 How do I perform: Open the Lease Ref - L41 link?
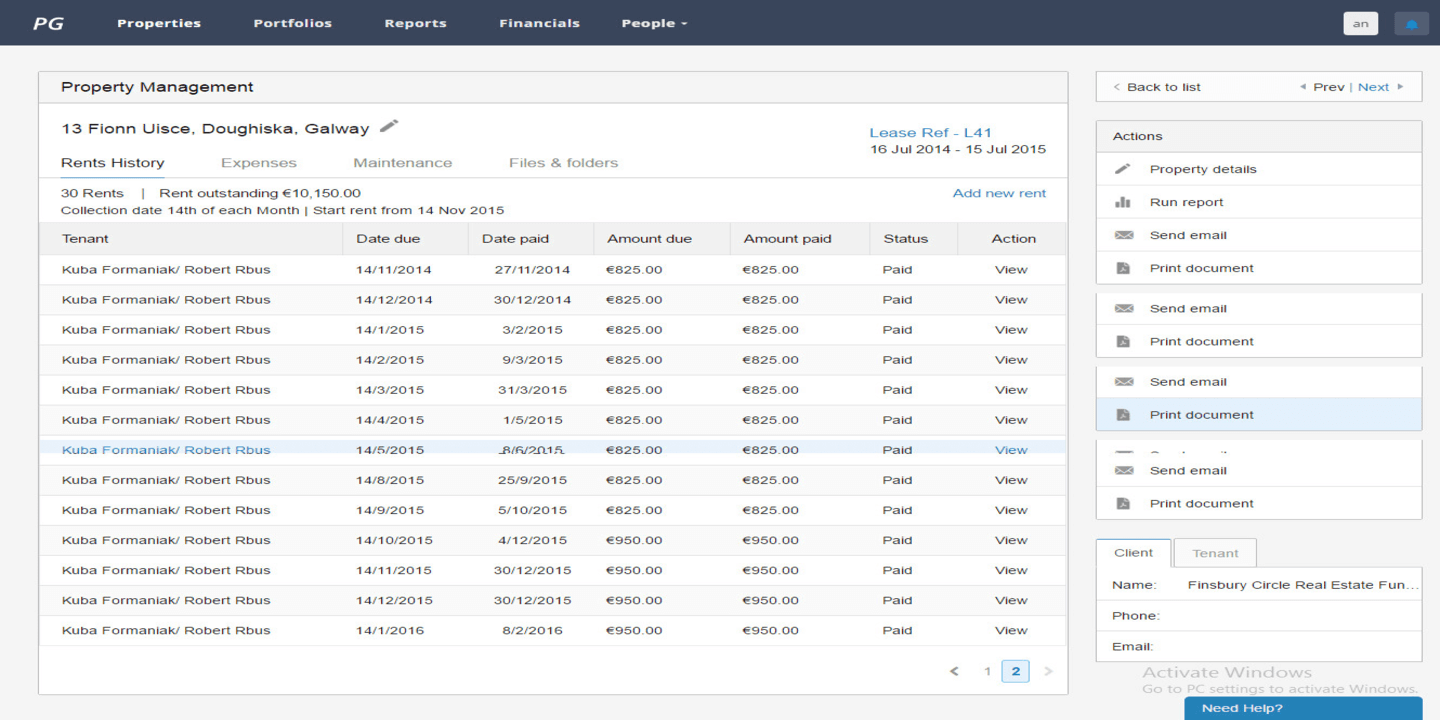coord(930,132)
